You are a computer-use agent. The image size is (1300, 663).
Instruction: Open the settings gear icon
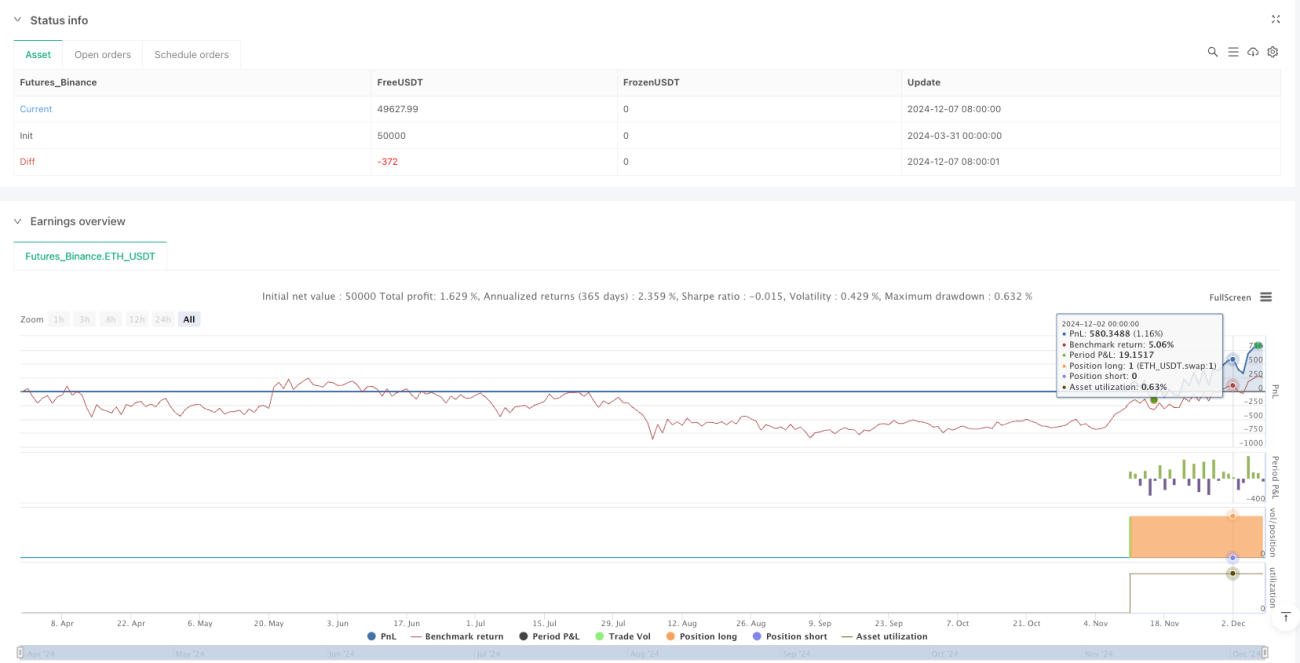coord(1273,52)
